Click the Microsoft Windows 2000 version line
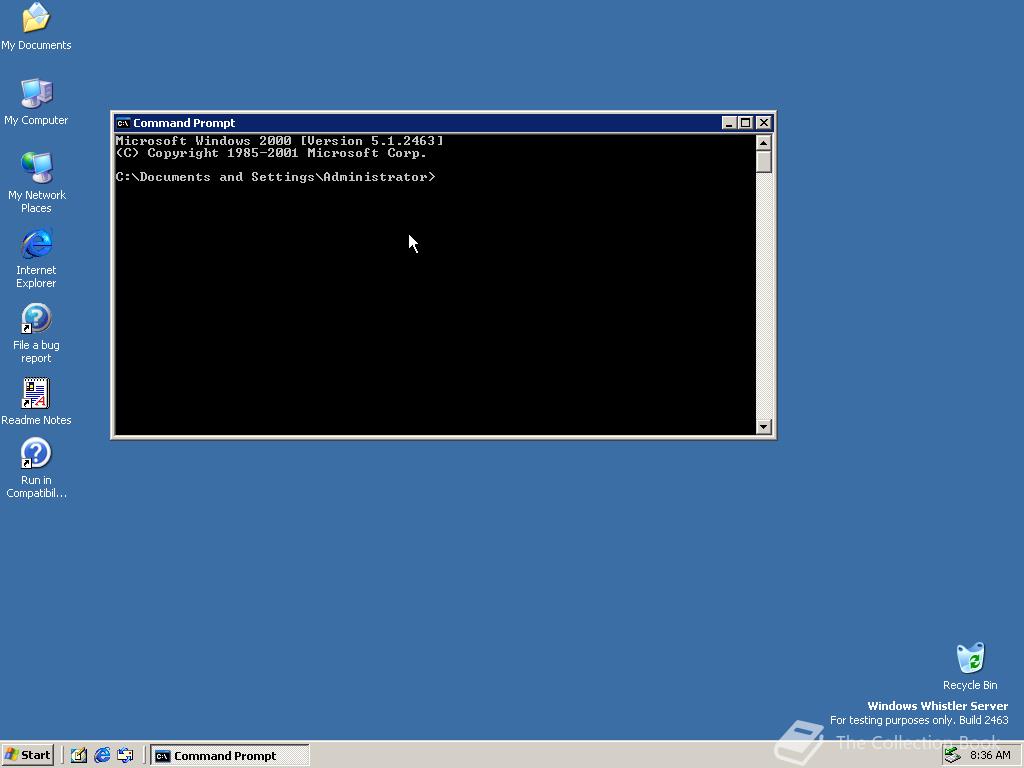This screenshot has width=1024, height=768. click(280, 140)
